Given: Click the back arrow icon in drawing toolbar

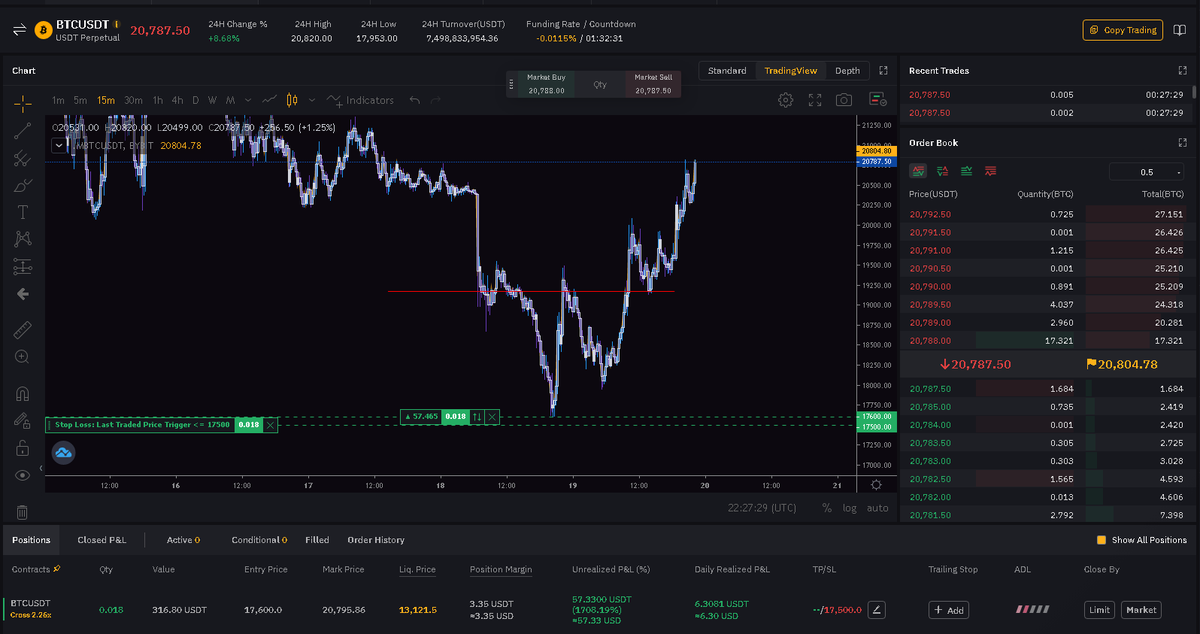Looking at the screenshot, I should (x=22, y=294).
